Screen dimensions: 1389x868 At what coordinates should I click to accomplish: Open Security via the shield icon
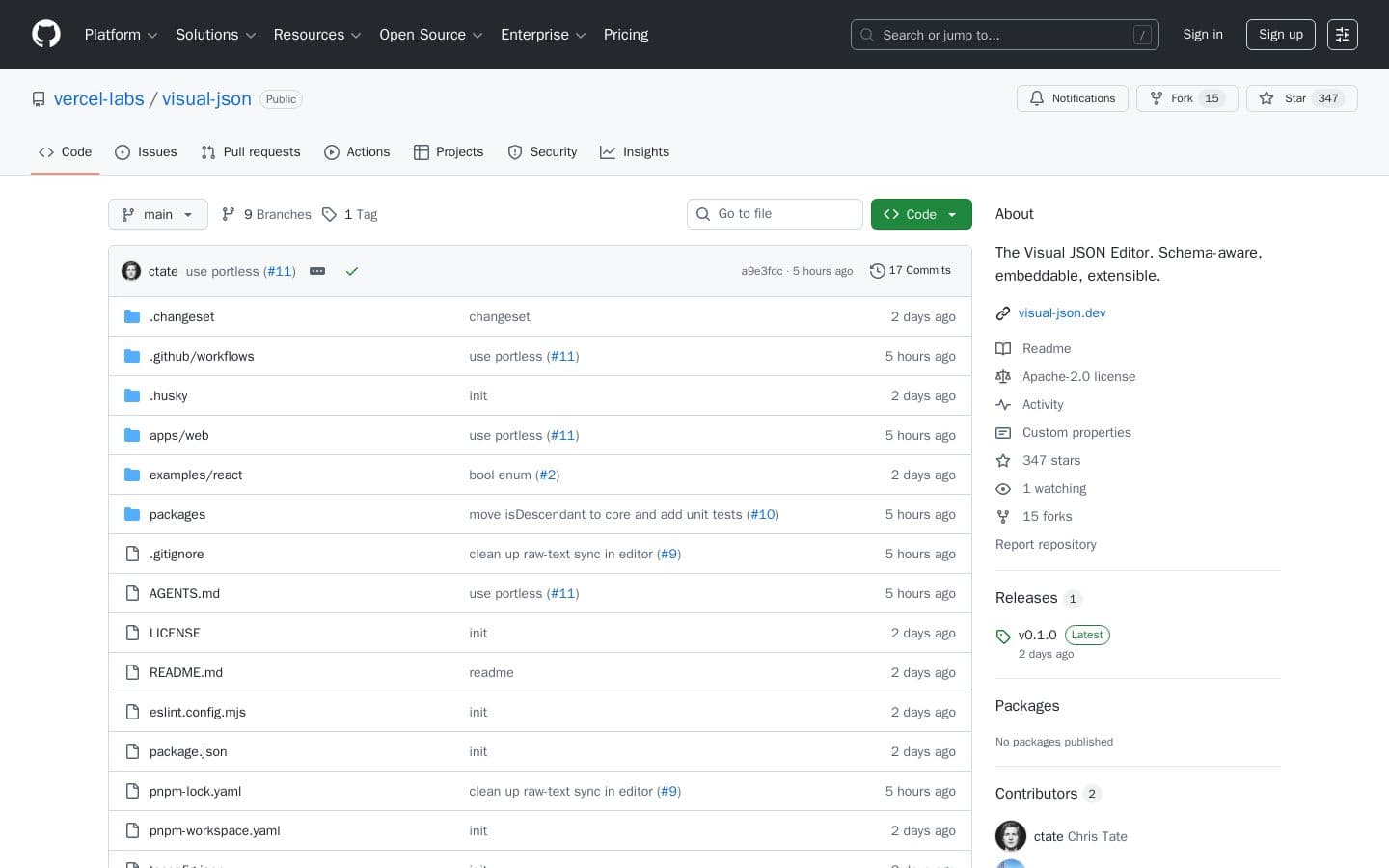coord(516,152)
